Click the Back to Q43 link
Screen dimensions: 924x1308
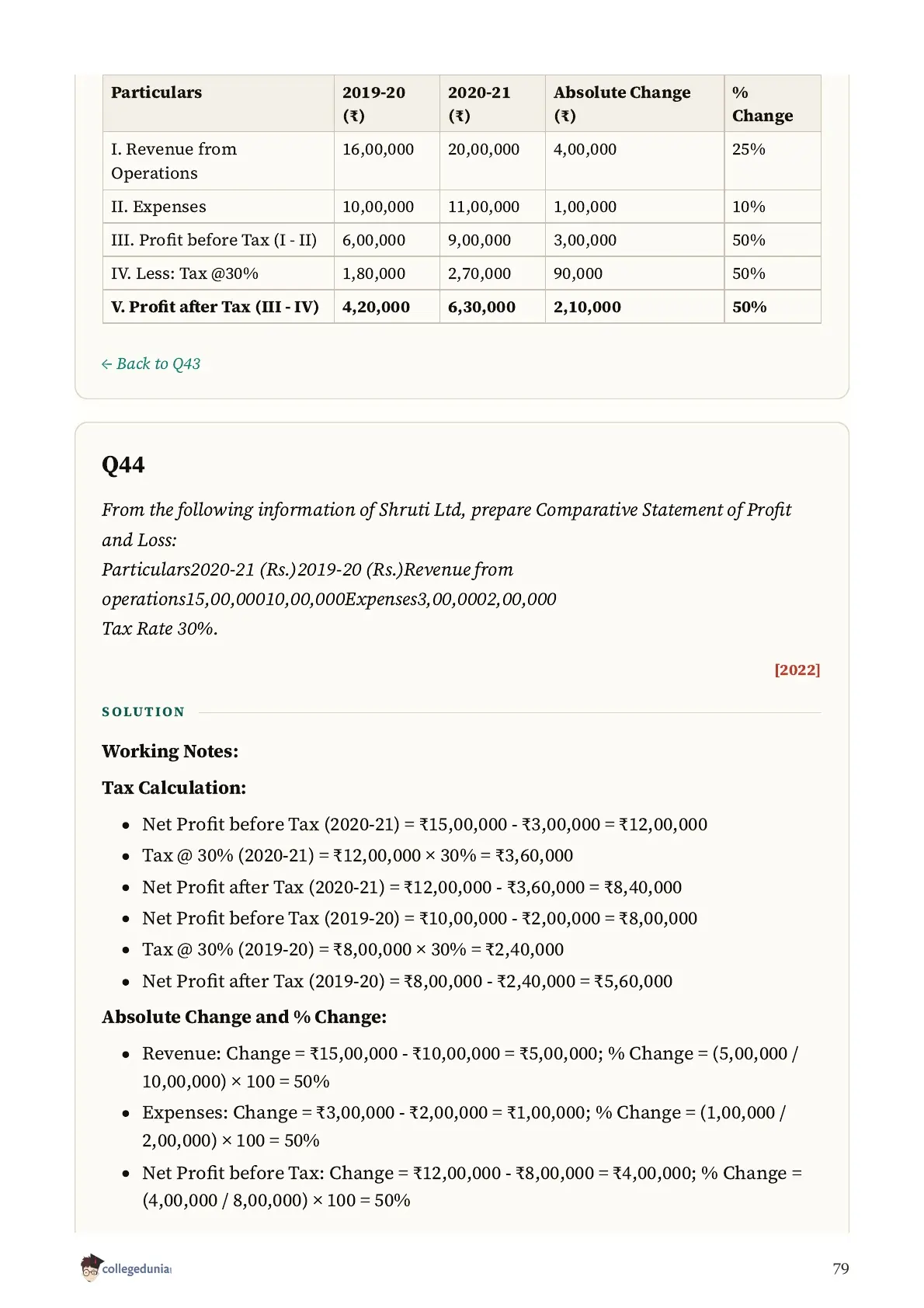(151, 364)
